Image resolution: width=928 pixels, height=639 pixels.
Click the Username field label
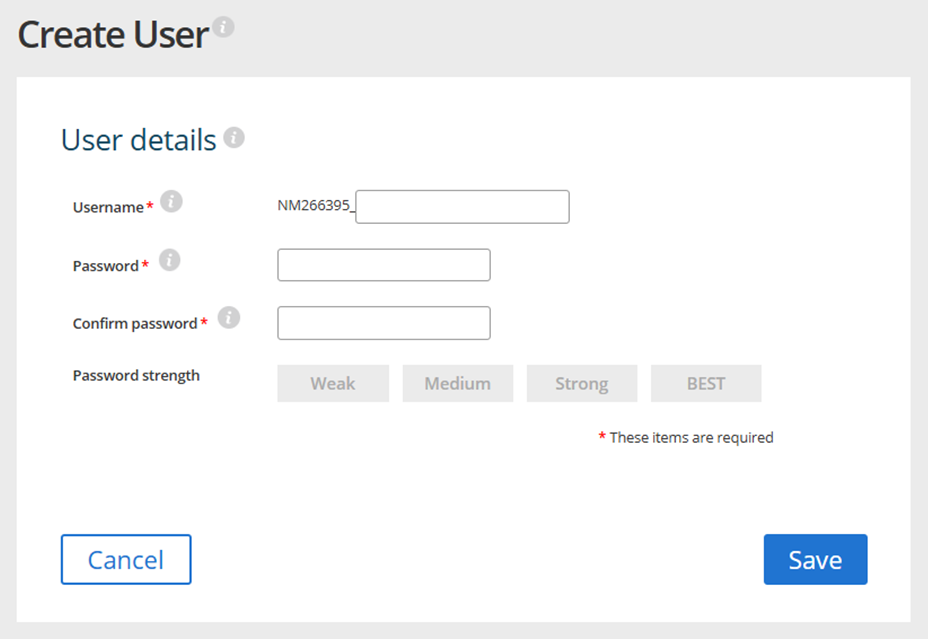click(108, 207)
